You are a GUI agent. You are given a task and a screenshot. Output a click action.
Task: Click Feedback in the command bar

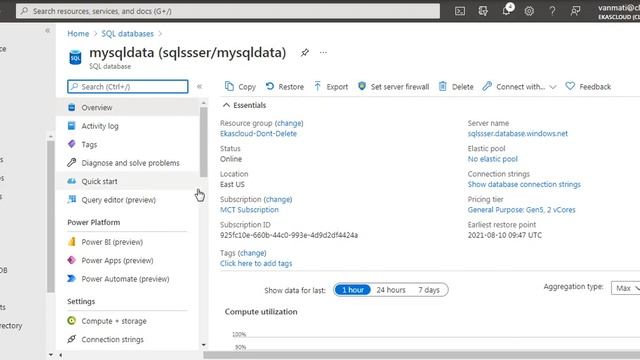pyautogui.click(x=588, y=87)
